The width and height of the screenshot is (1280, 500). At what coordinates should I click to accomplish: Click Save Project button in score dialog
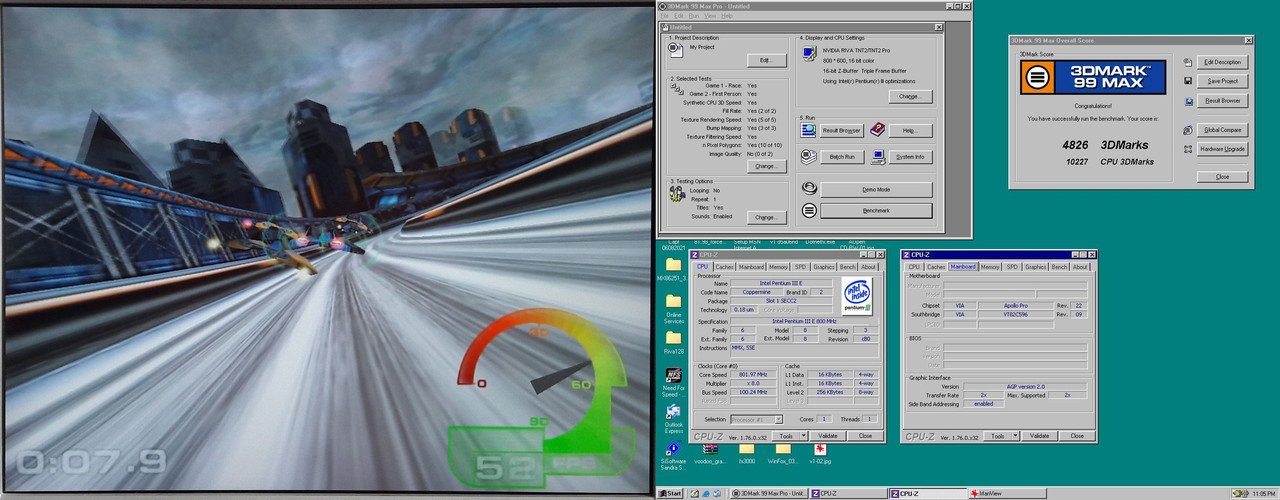[x=1222, y=81]
